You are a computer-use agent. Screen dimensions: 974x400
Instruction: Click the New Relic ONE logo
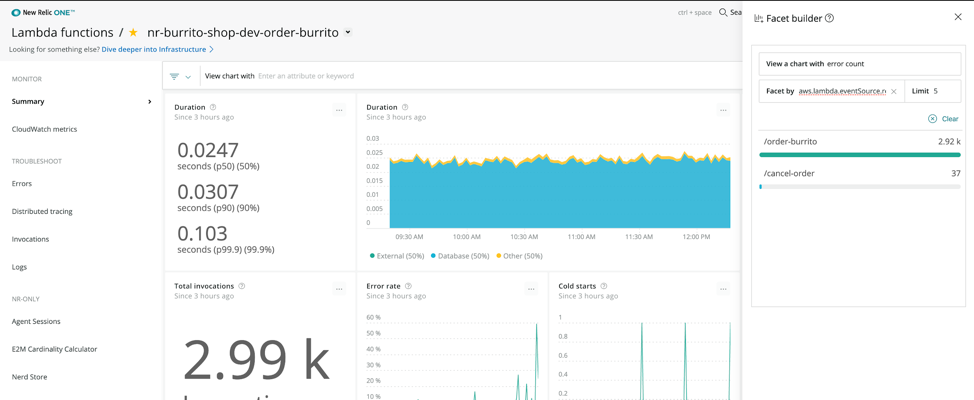43,12
